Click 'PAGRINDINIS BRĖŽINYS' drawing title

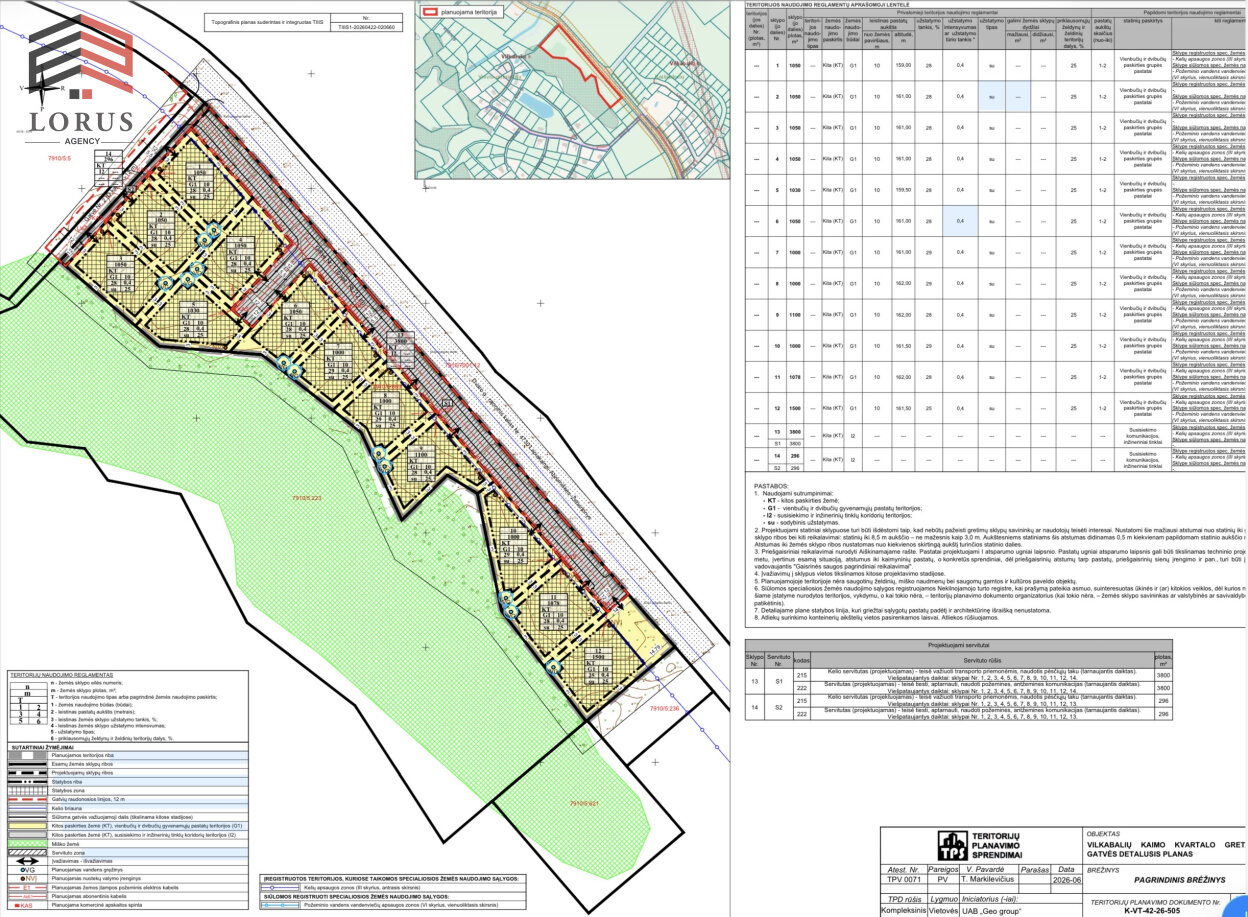pyautogui.click(x=1179, y=879)
